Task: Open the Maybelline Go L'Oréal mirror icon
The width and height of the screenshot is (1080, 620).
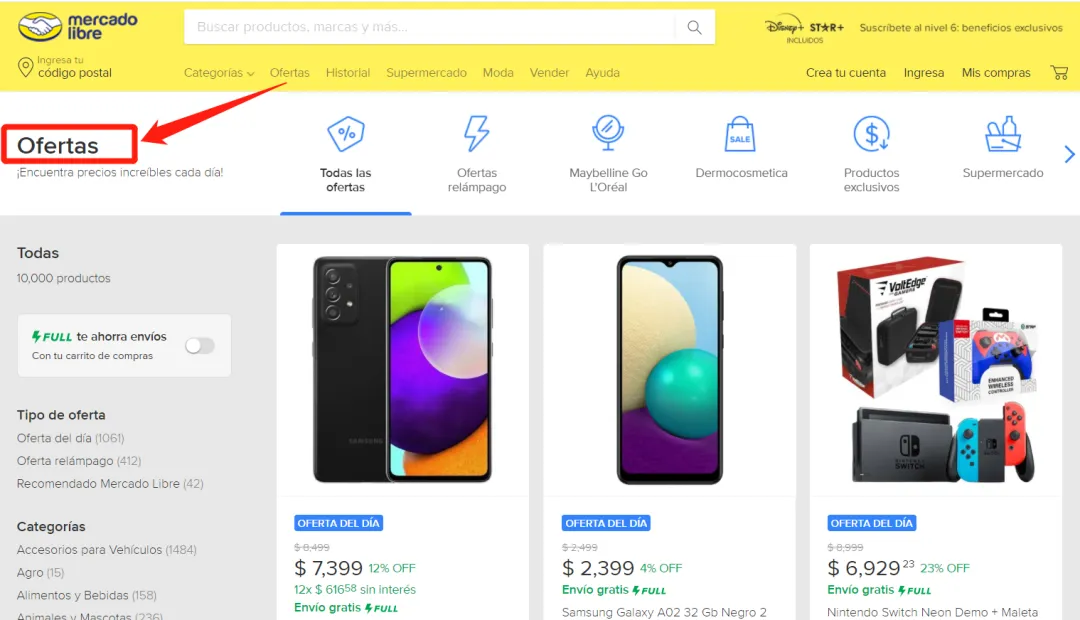Action: [608, 133]
